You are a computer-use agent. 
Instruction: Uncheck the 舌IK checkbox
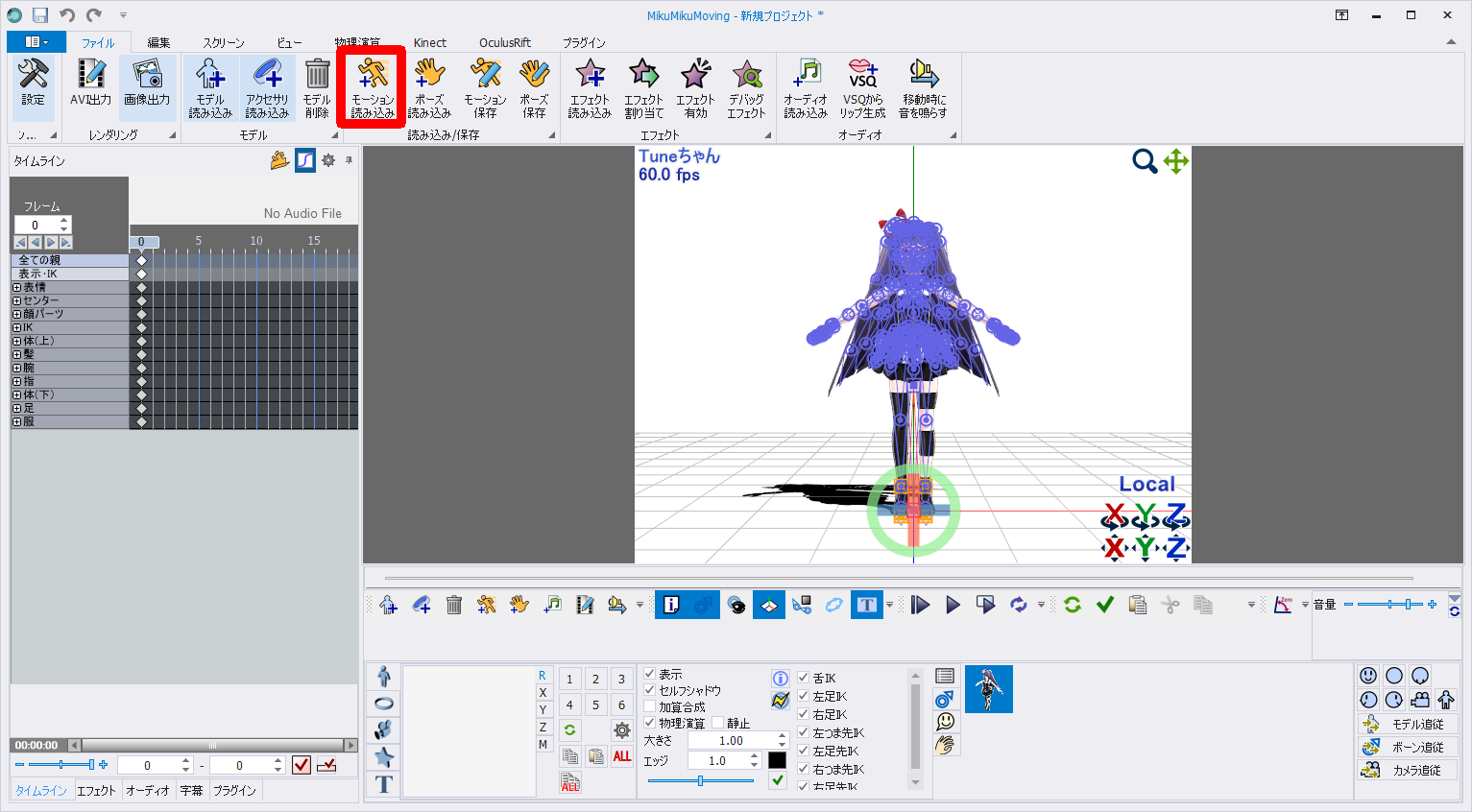pyautogui.click(x=804, y=678)
